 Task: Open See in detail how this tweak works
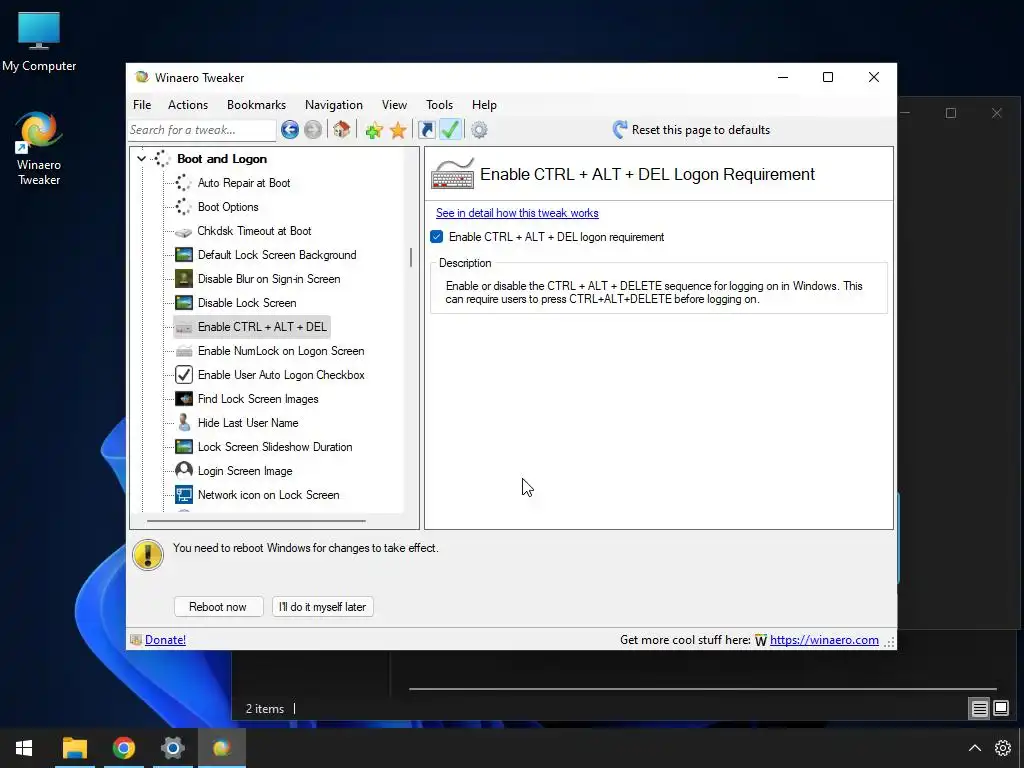click(517, 213)
